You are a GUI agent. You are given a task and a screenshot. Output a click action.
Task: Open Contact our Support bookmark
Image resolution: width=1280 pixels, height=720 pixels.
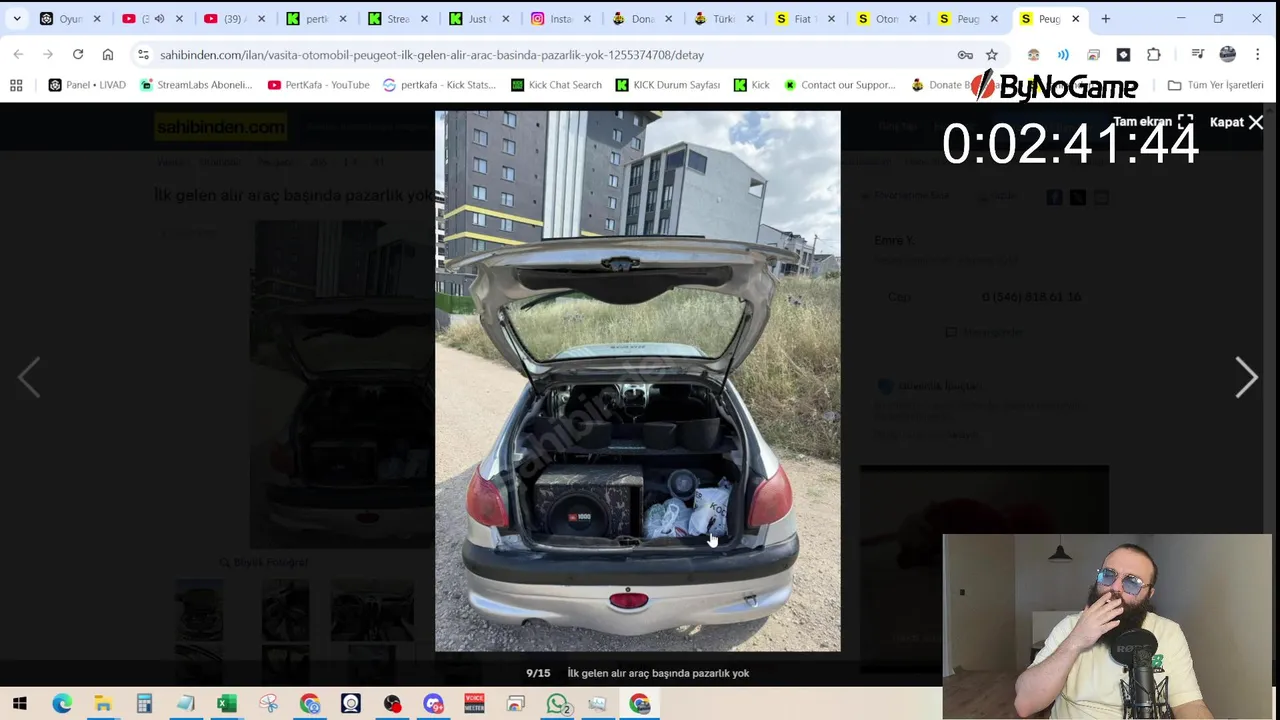pos(839,85)
